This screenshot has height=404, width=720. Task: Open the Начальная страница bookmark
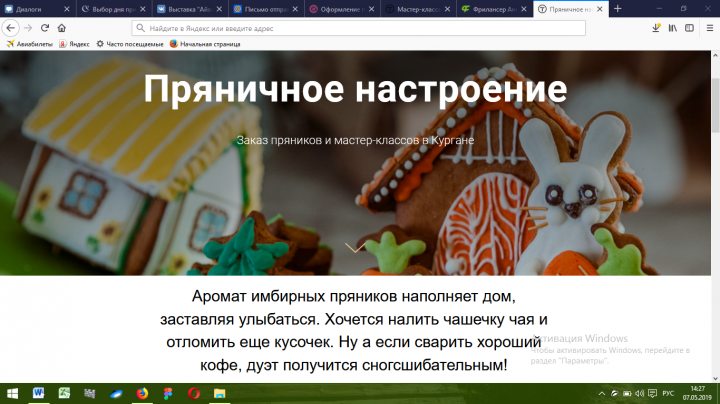click(205, 44)
